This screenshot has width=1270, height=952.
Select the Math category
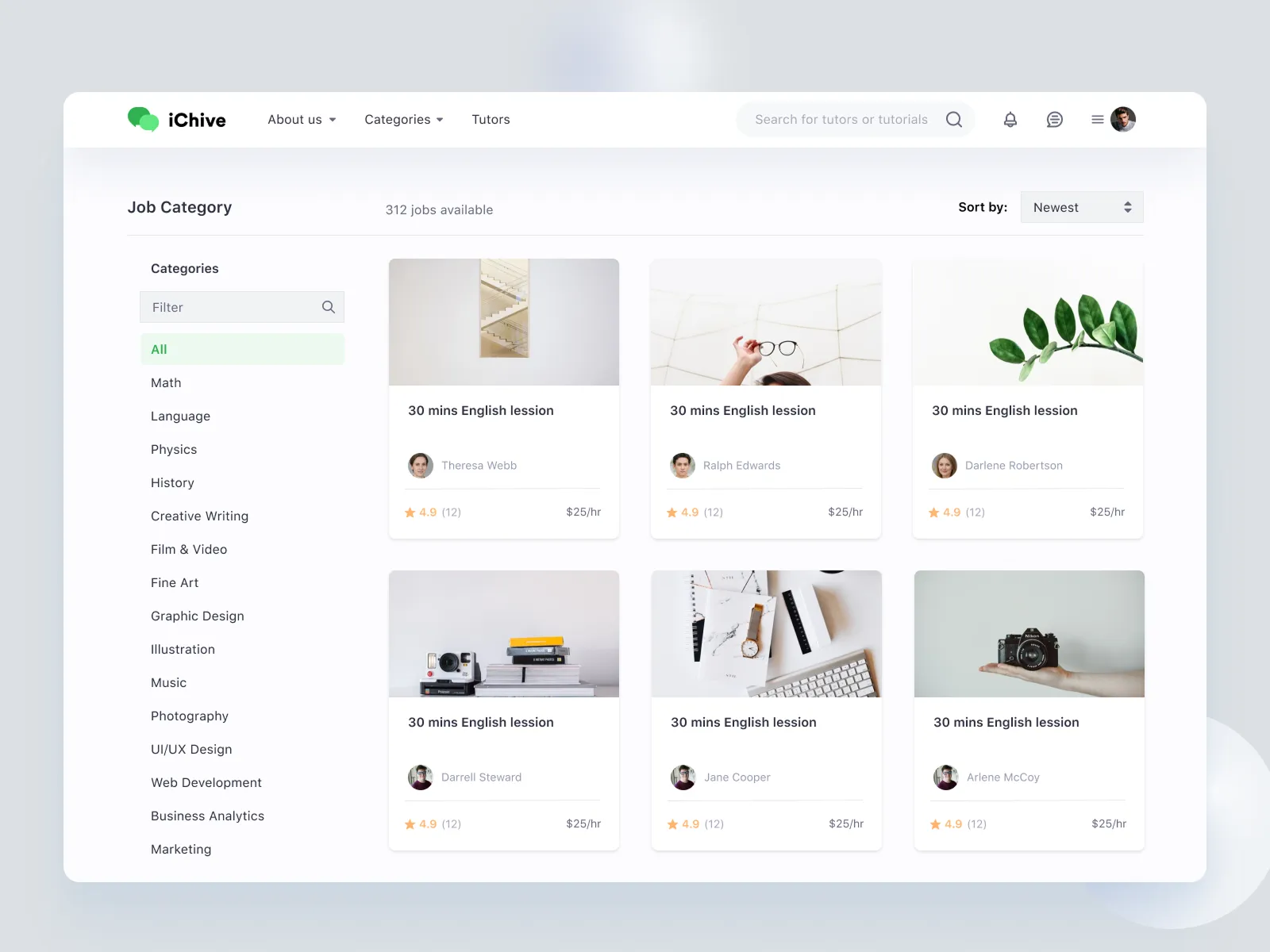pos(166,382)
